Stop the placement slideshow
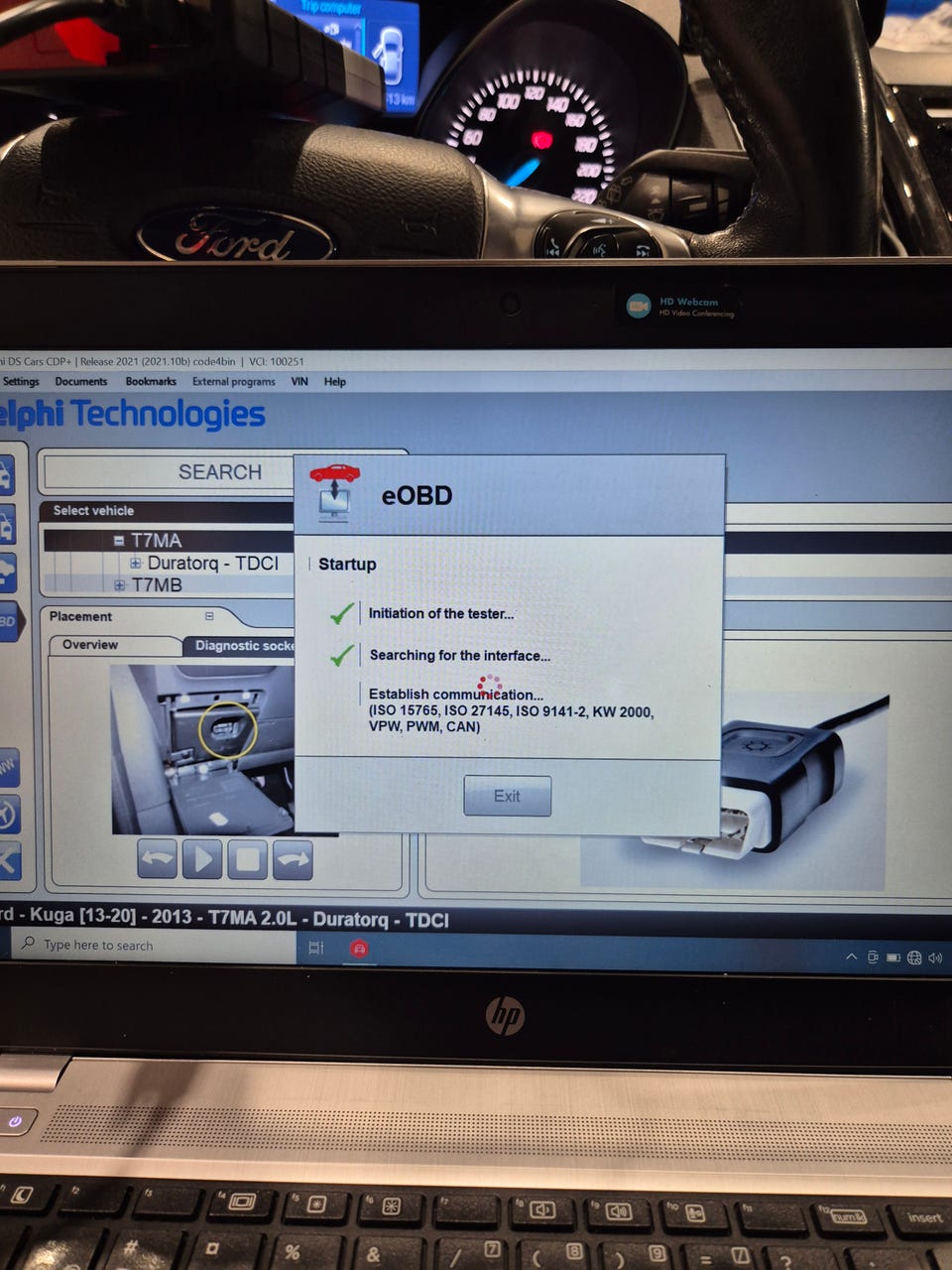Viewport: 952px width, 1270px height. 247,859
